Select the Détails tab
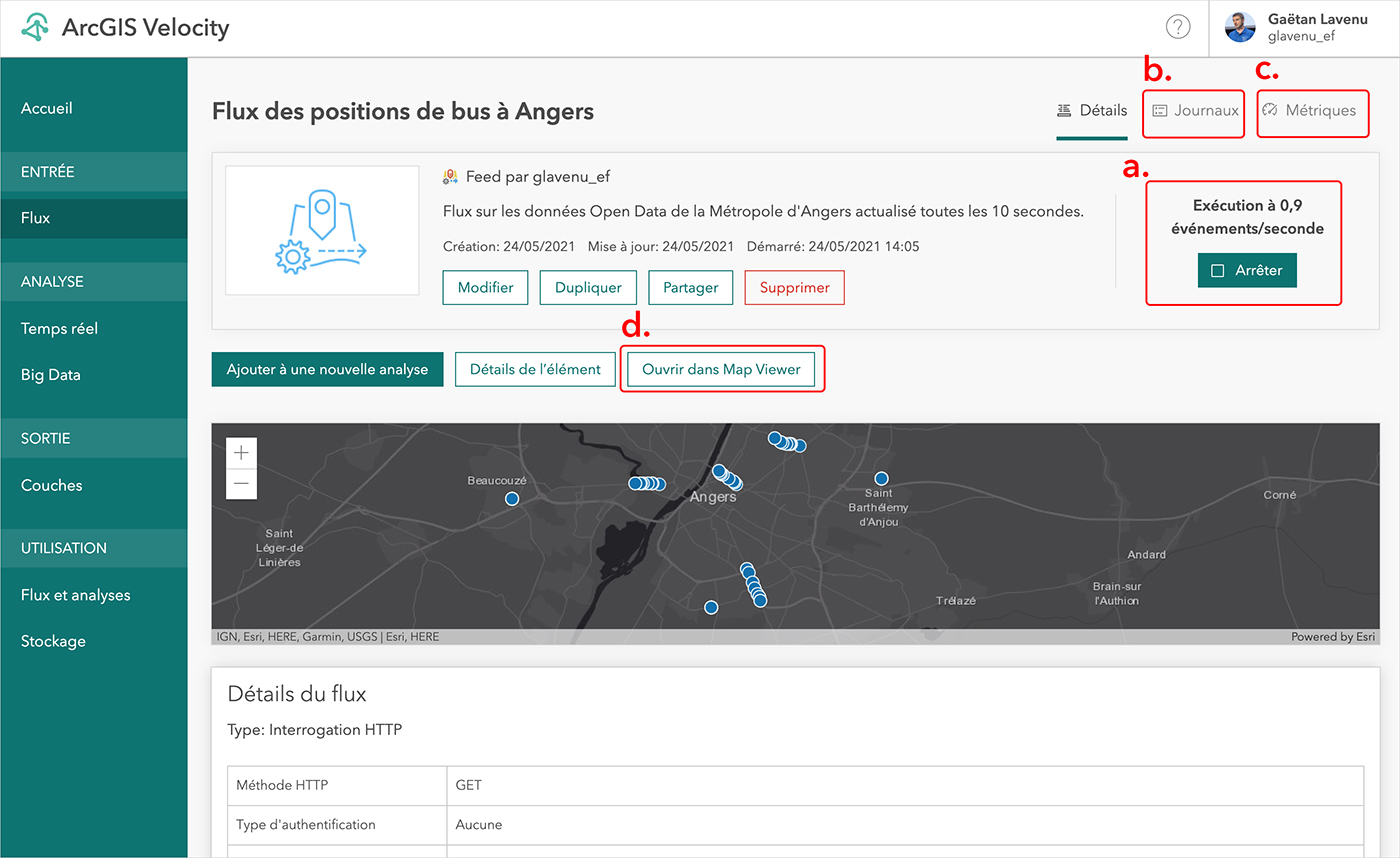Screen dimensions: 1400x858 1092,111
